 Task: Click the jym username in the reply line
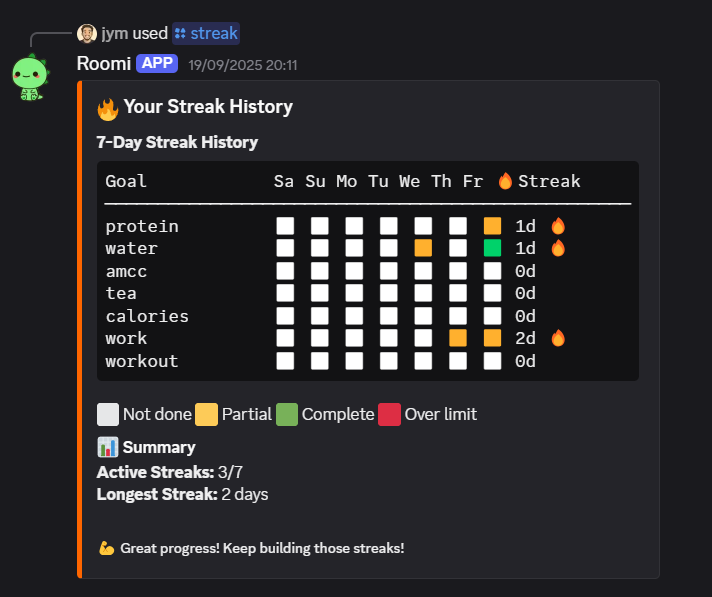[x=114, y=33]
